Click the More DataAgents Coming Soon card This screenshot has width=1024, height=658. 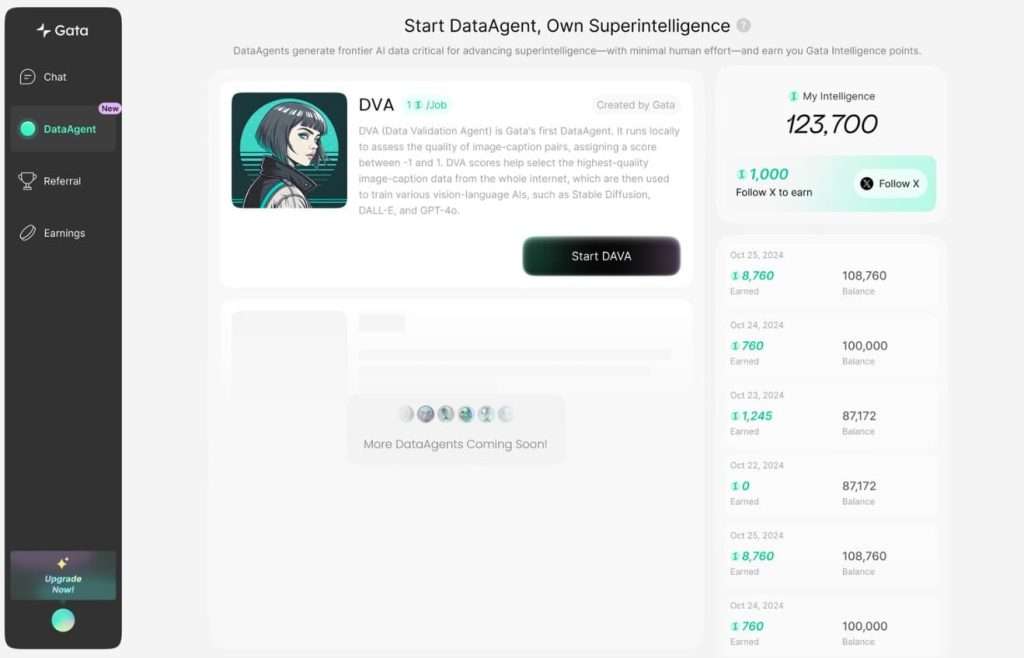(x=456, y=429)
